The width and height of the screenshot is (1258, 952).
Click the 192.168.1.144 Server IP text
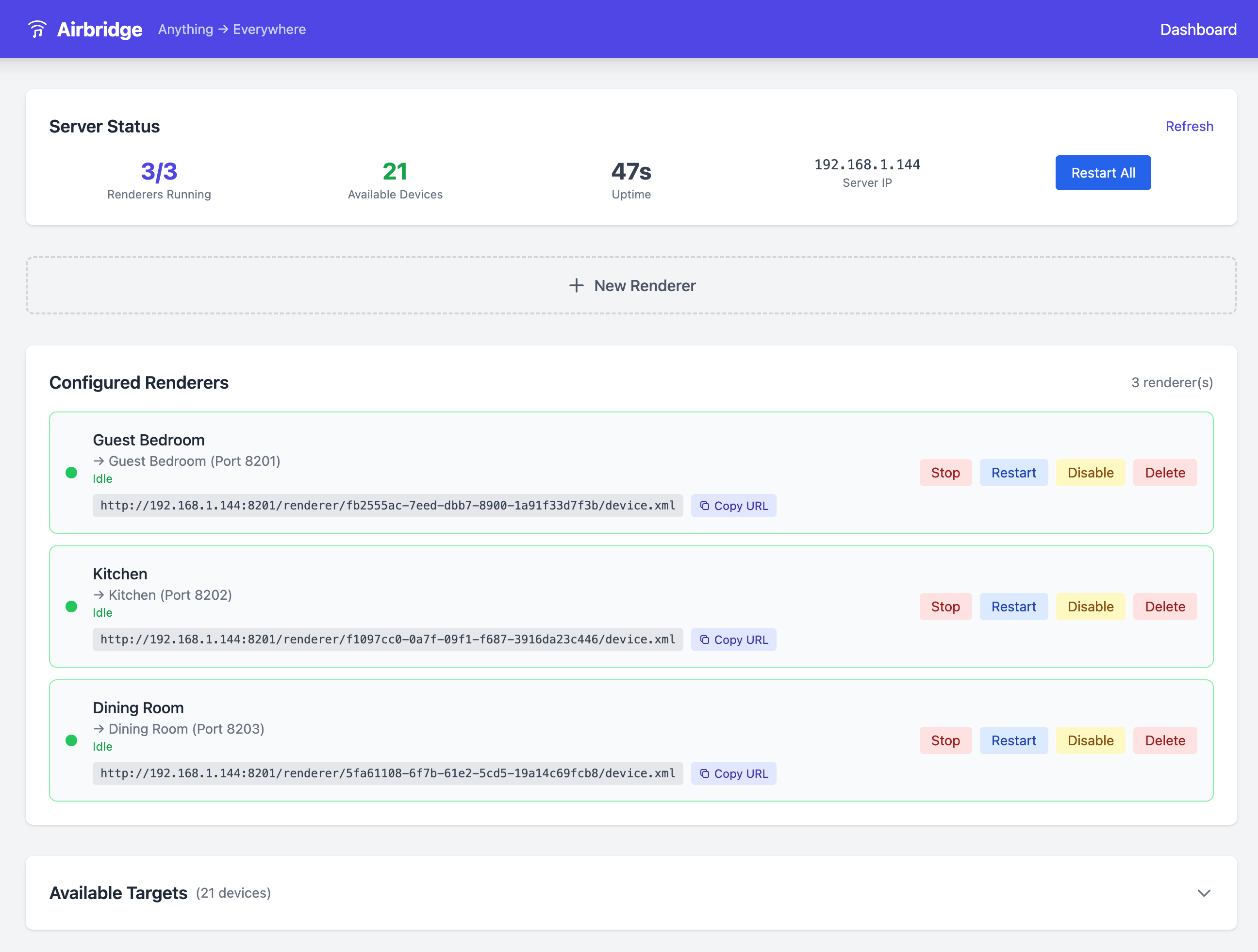point(867,164)
